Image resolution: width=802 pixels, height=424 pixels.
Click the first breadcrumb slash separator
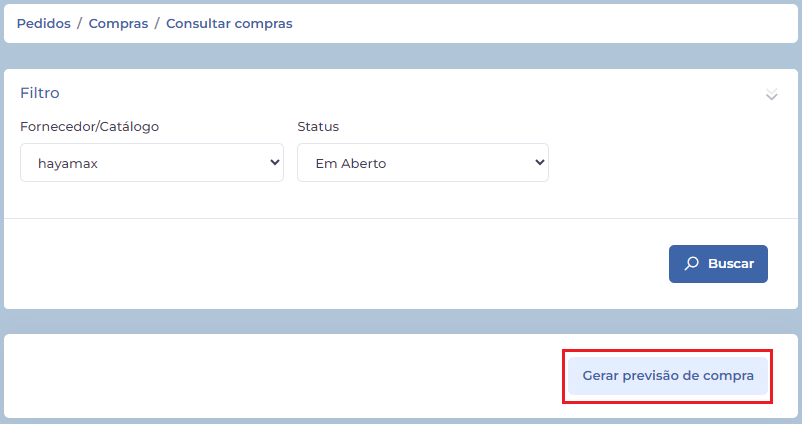[80, 23]
